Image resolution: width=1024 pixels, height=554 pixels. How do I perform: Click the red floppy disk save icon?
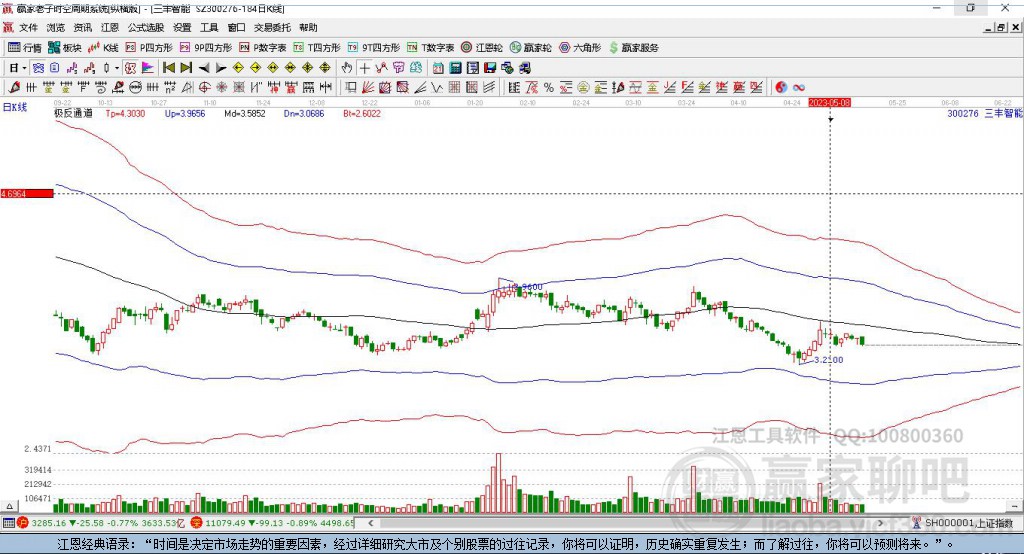(x=490, y=68)
